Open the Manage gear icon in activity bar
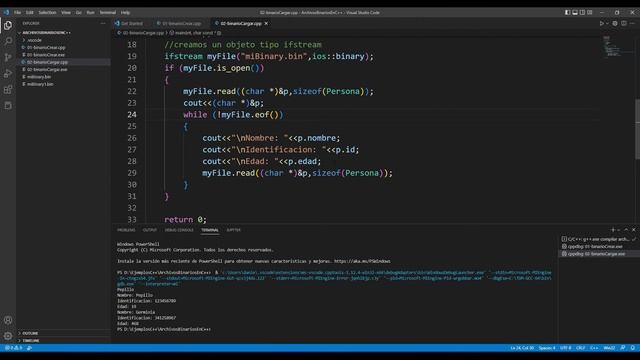Screen dimensions: 640x360 tap(8, 336)
